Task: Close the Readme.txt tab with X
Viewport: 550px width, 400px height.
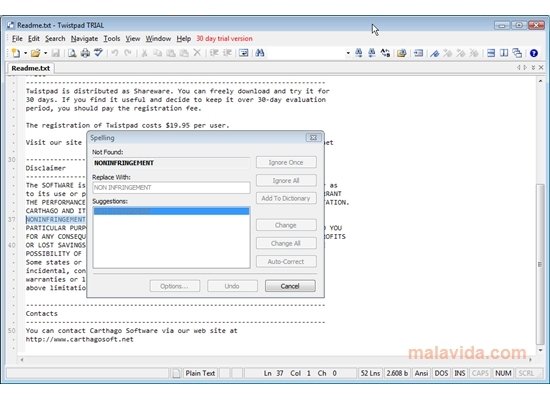Action: click(541, 67)
